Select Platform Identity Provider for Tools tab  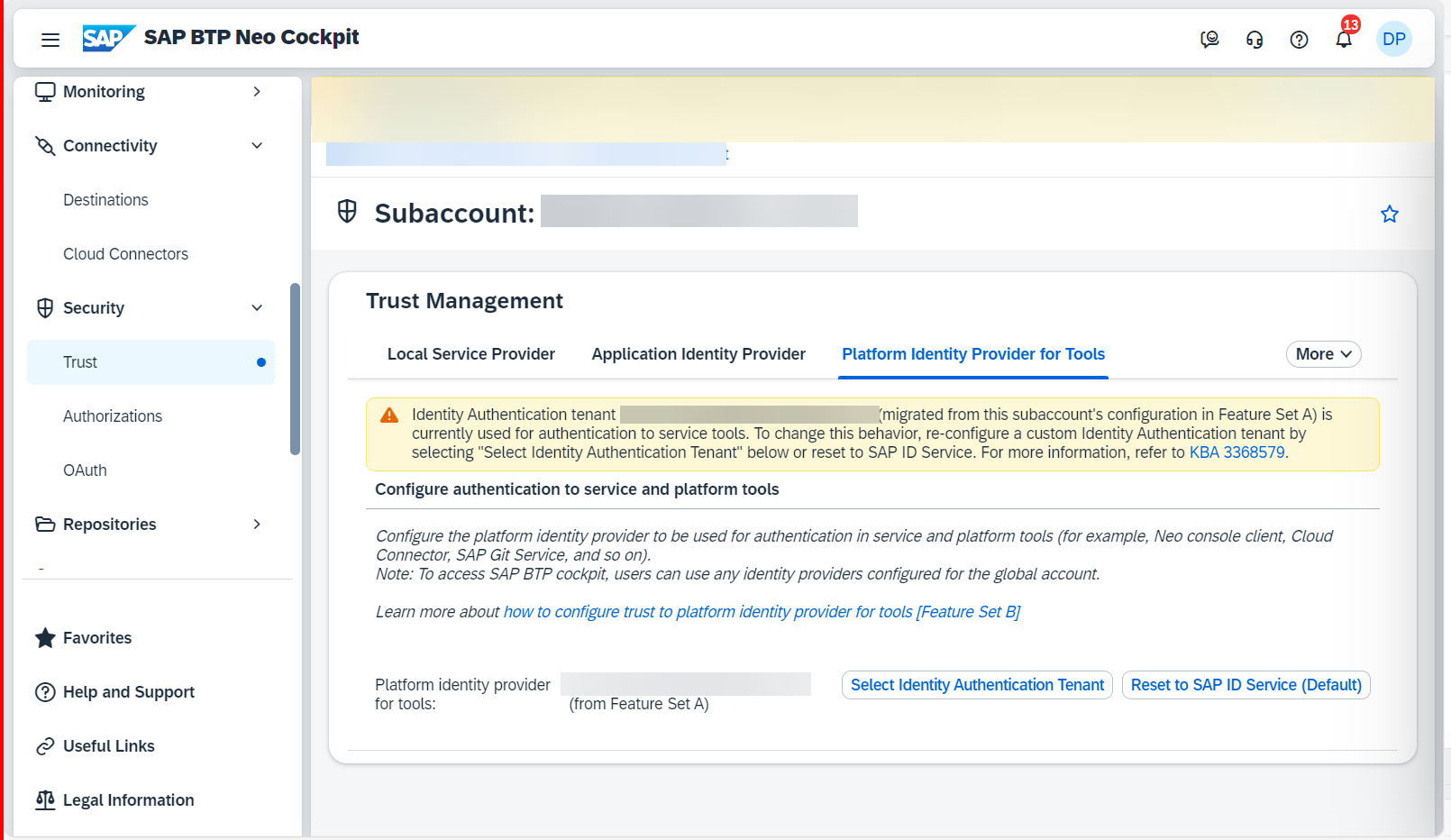973,354
